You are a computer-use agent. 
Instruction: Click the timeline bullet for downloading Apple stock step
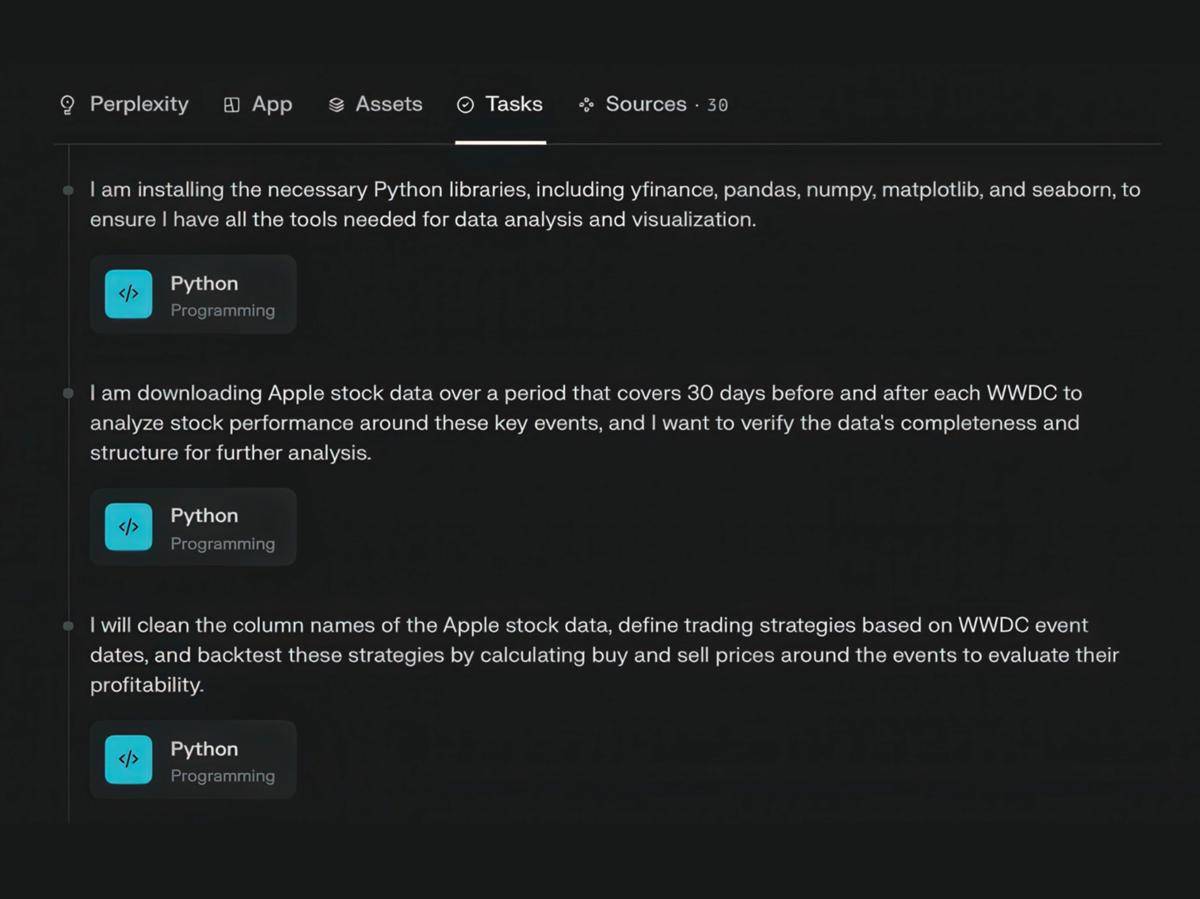(68, 393)
